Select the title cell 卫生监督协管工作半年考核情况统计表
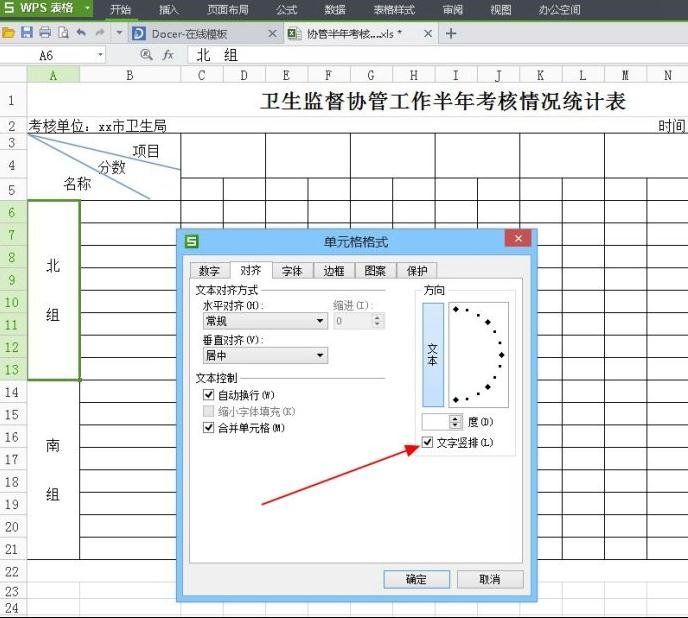Viewport: 688px width, 618px height. (x=442, y=101)
